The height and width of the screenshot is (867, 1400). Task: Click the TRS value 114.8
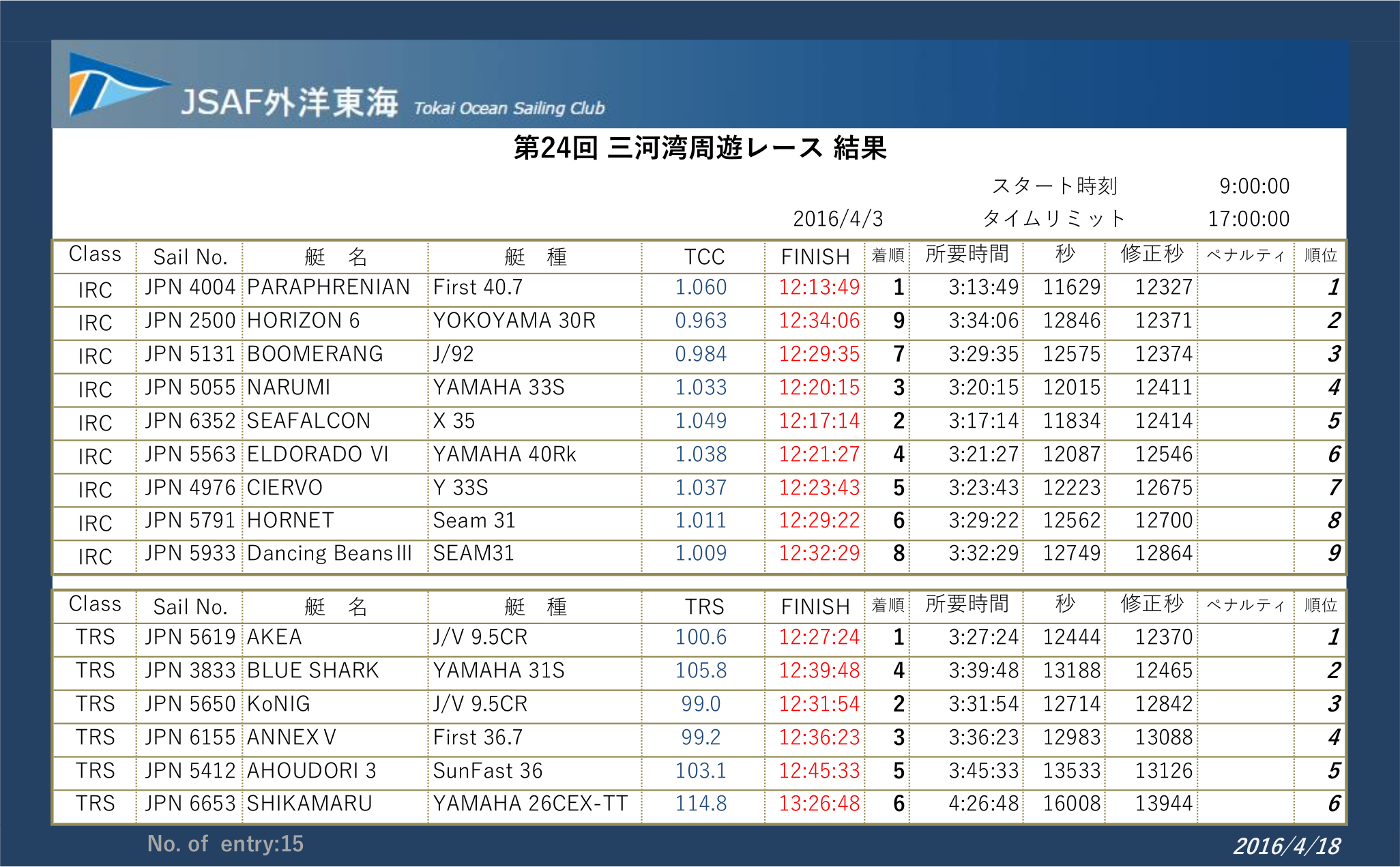coord(701,804)
